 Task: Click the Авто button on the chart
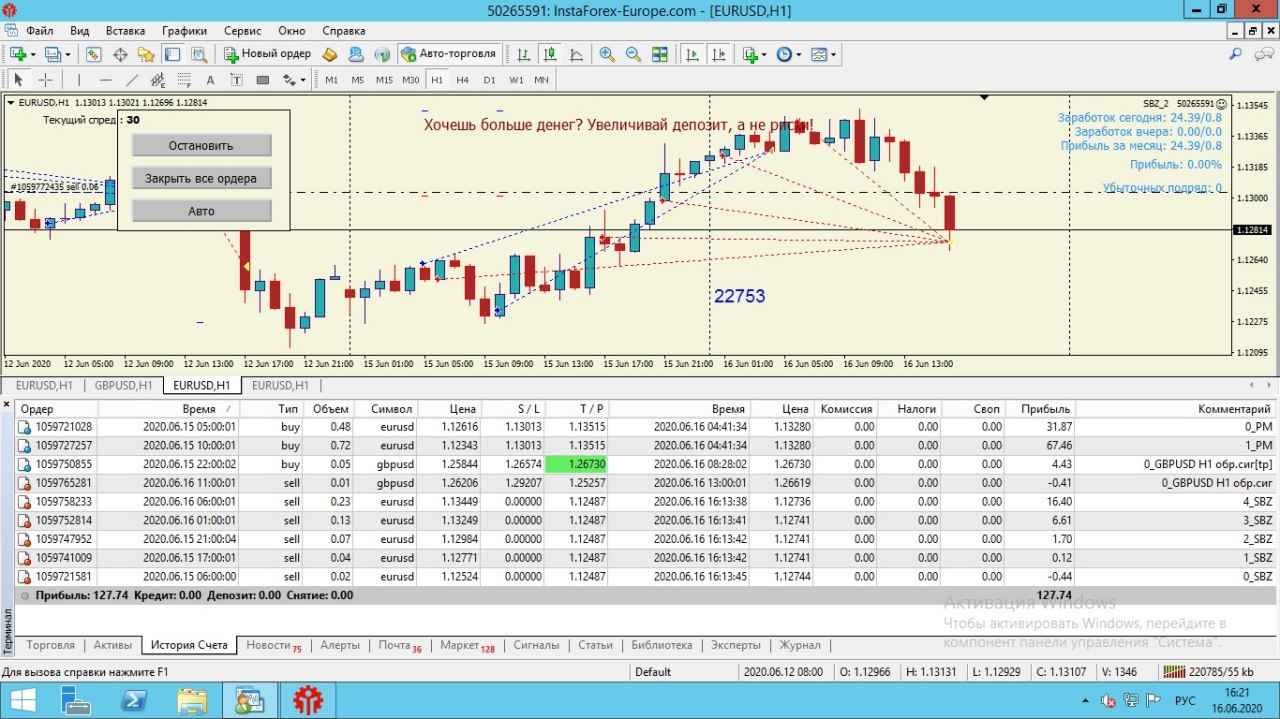(201, 211)
